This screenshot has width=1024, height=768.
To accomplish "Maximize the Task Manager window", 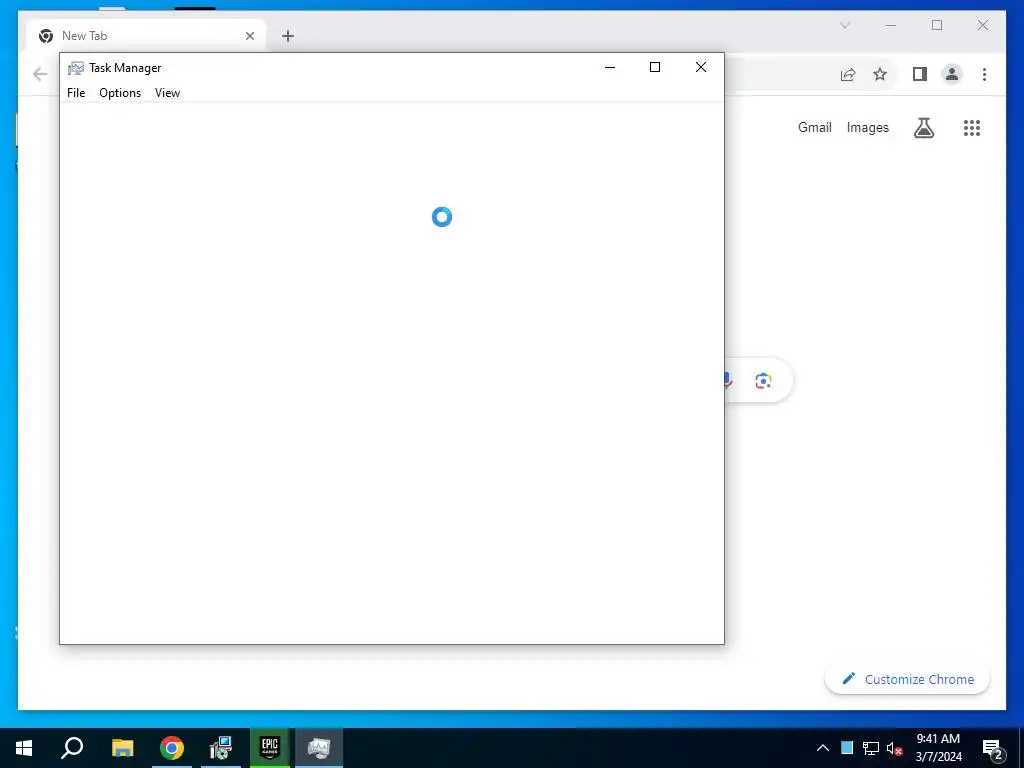I will (655, 67).
